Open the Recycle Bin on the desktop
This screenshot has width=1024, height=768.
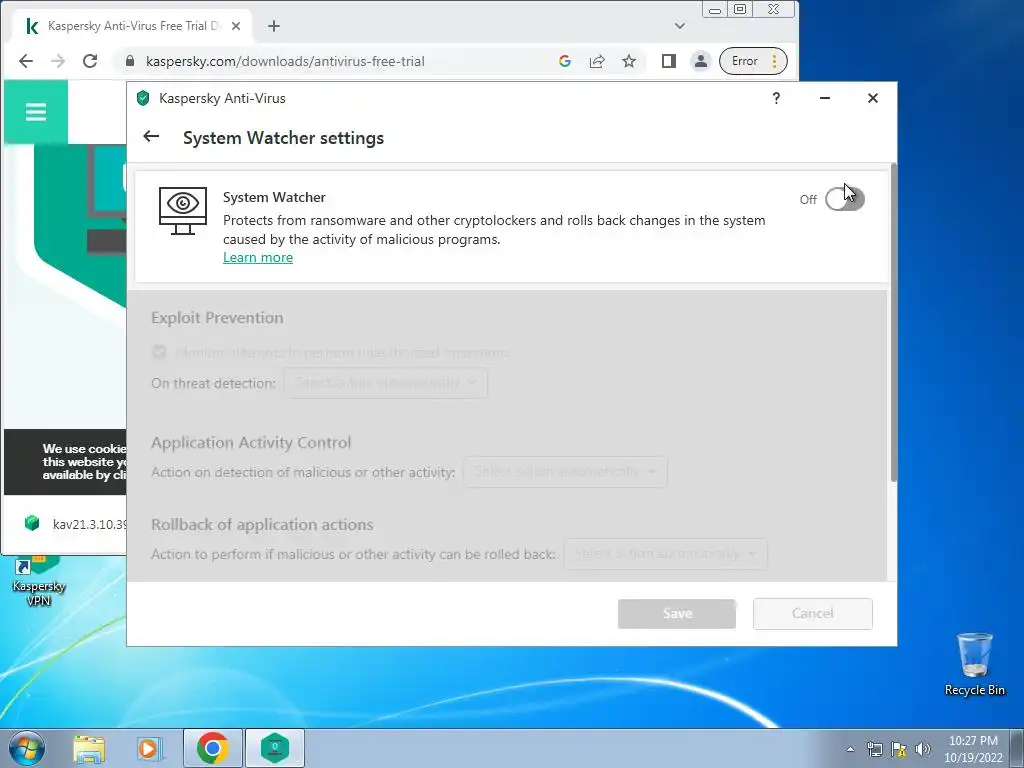point(974,664)
